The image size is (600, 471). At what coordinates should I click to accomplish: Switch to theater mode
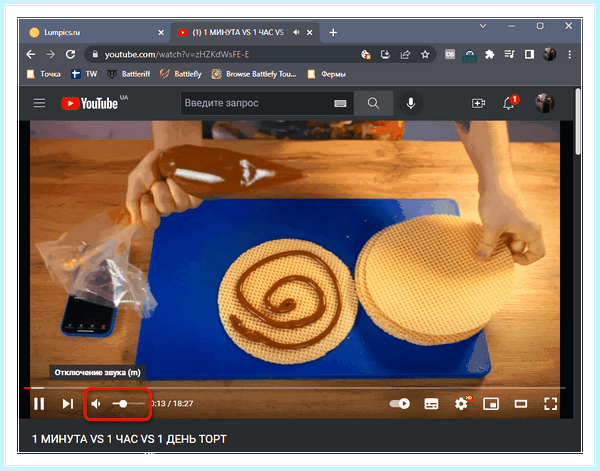pyautogui.click(x=521, y=404)
